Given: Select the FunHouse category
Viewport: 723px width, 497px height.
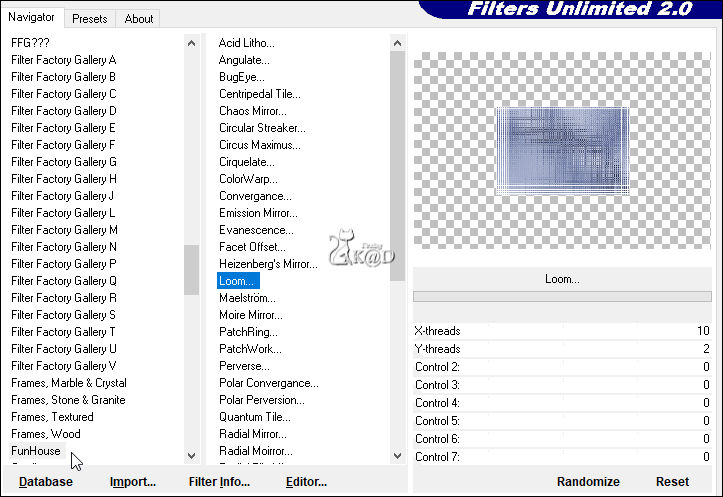Looking at the screenshot, I should coord(36,451).
